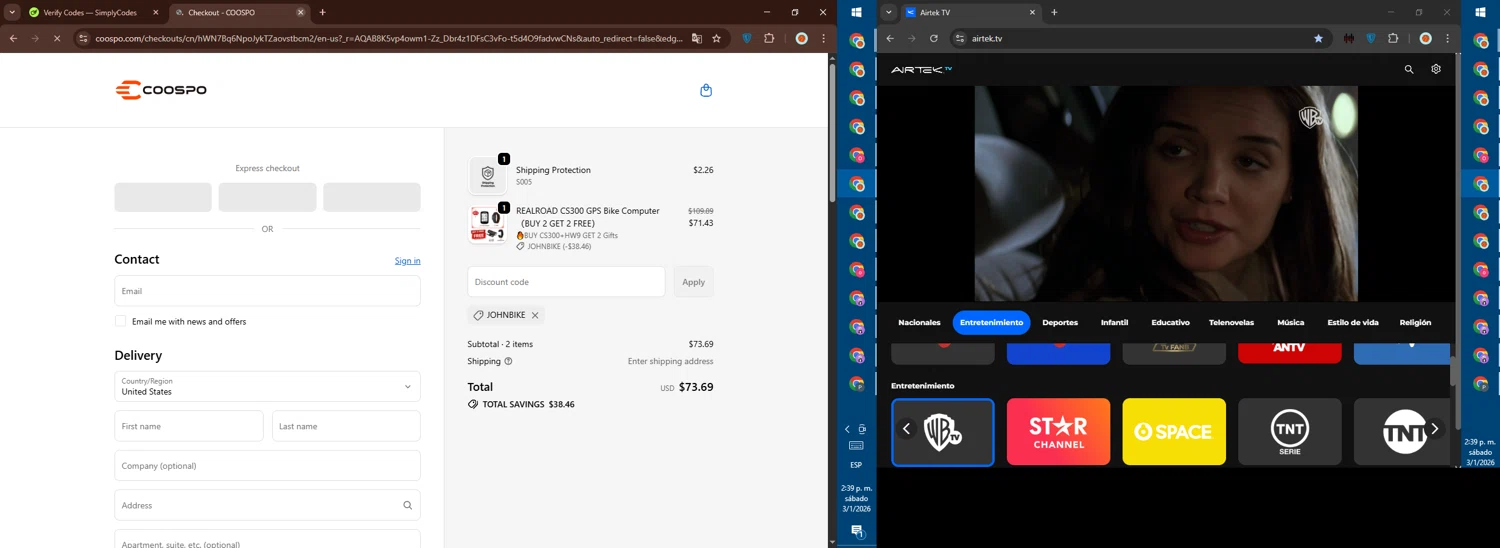This screenshot has width=1500, height=548.
Task: Click the ESP language indicator
Action: [856, 465]
